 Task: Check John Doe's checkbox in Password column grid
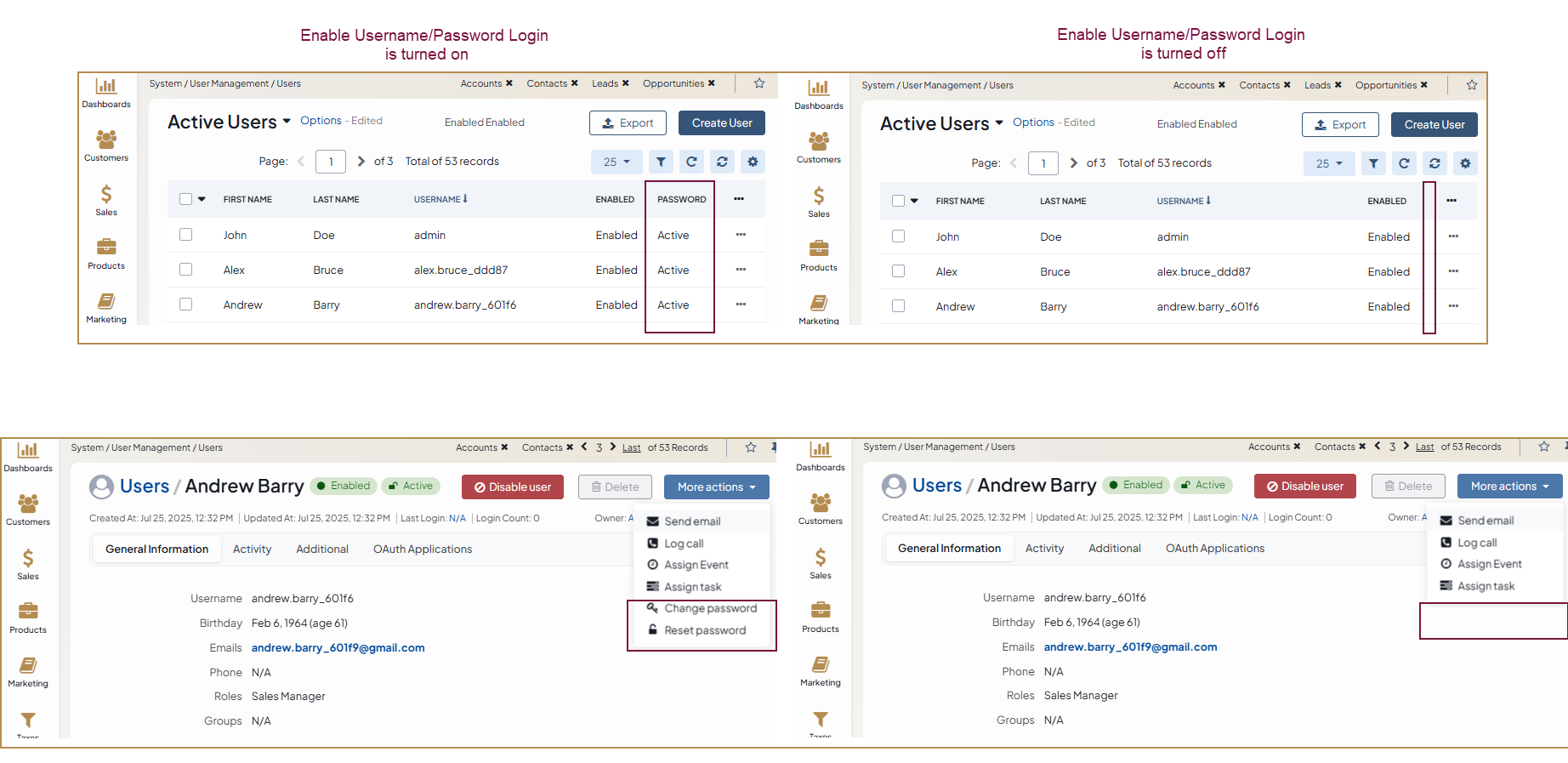tap(185, 235)
